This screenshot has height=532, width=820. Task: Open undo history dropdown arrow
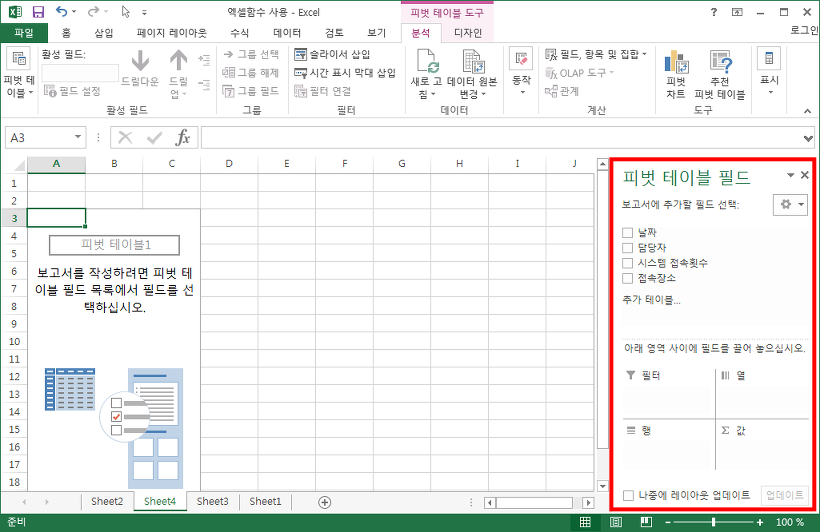pos(74,12)
